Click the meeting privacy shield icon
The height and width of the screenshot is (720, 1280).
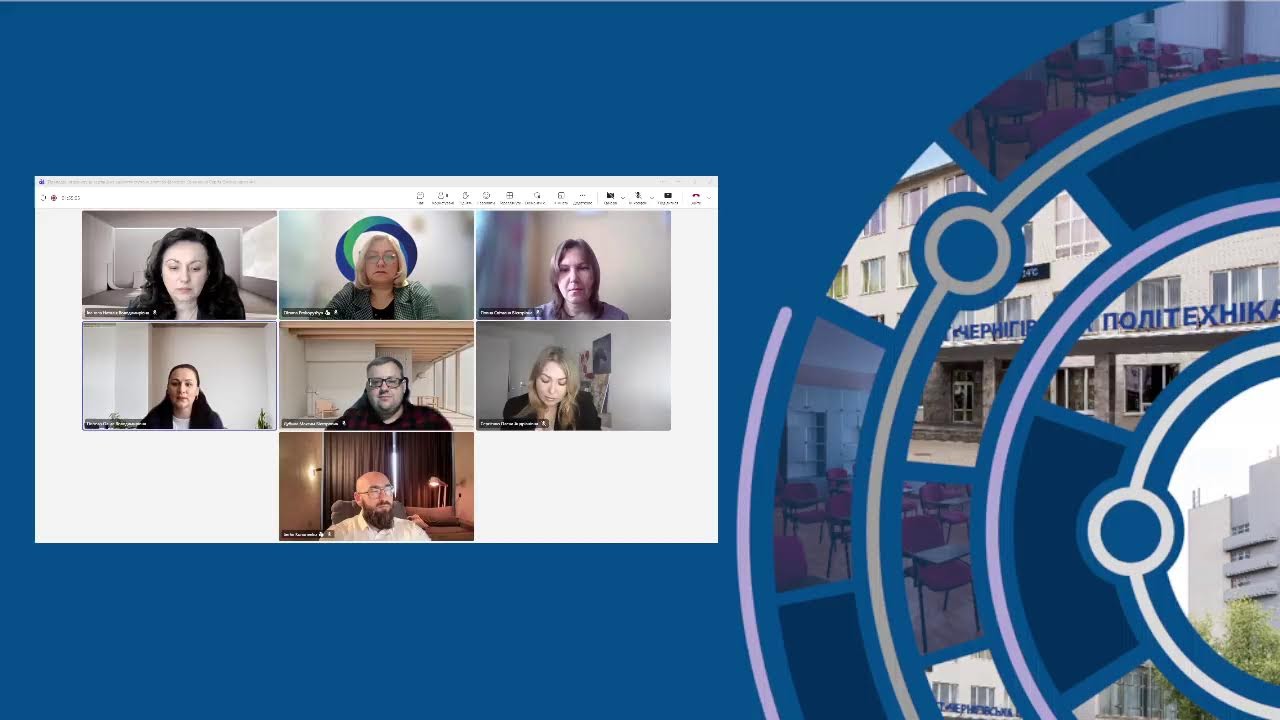point(44,198)
